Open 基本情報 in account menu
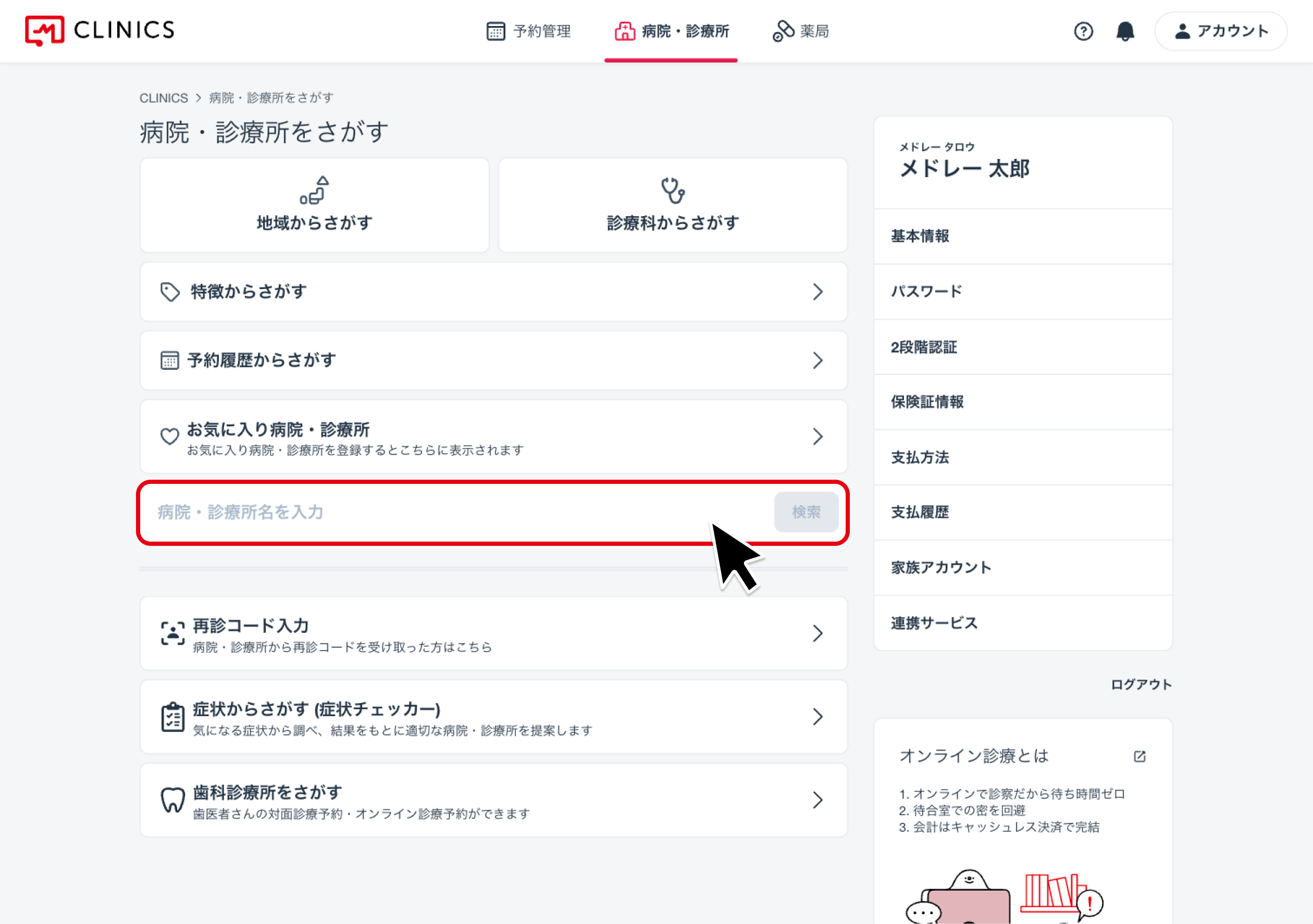 (x=1022, y=236)
